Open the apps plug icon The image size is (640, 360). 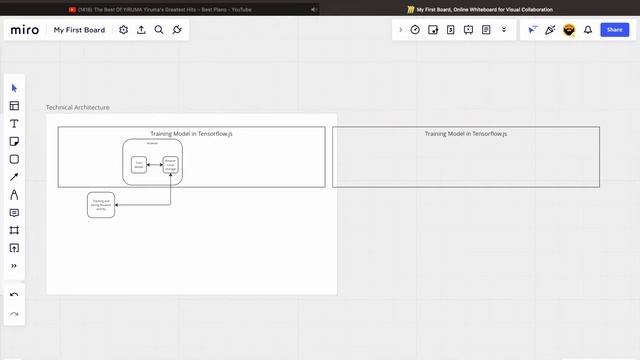[177, 30]
